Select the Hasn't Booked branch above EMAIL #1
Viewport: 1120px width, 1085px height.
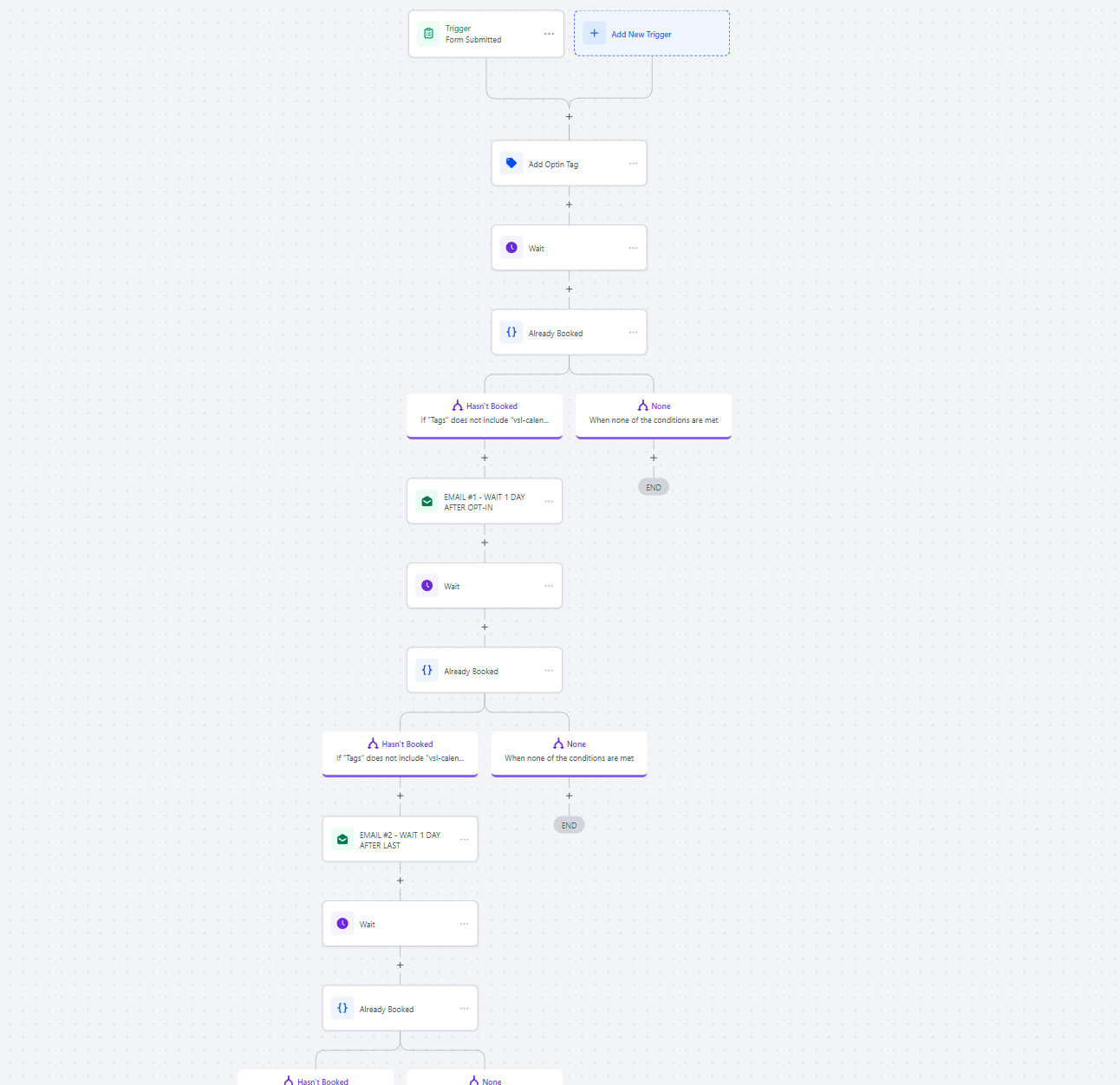(485, 413)
